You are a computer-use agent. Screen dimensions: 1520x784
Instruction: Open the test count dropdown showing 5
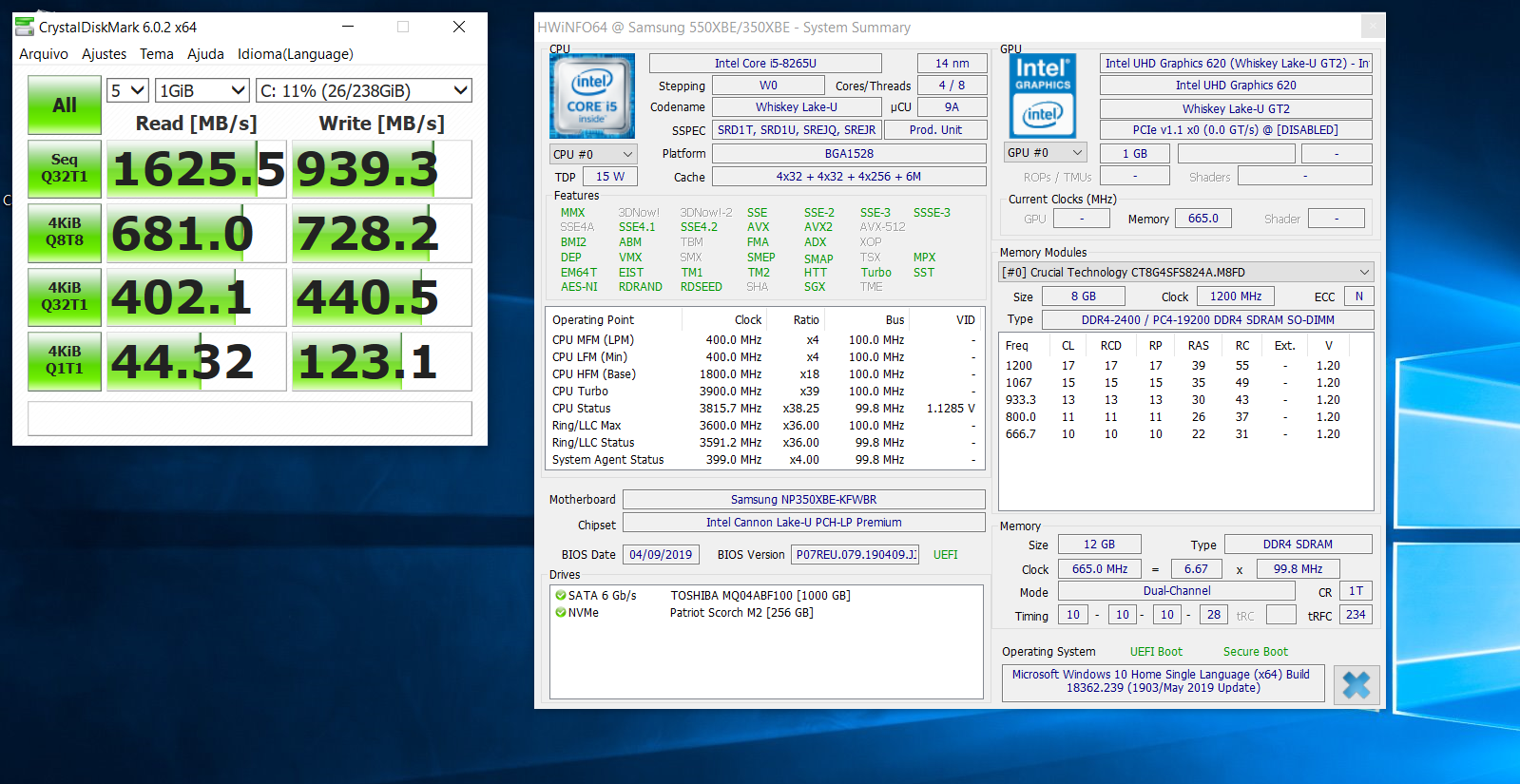pos(127,90)
